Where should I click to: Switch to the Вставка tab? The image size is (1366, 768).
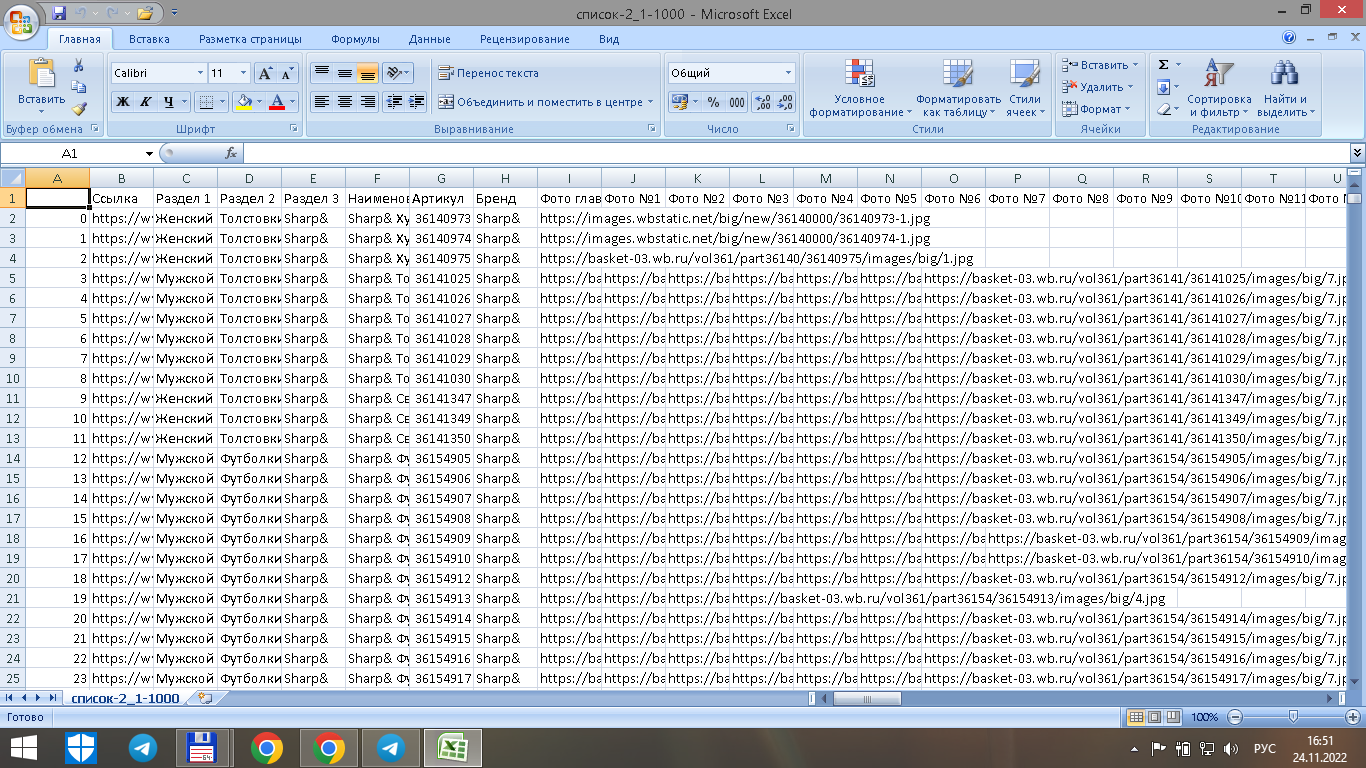149,39
